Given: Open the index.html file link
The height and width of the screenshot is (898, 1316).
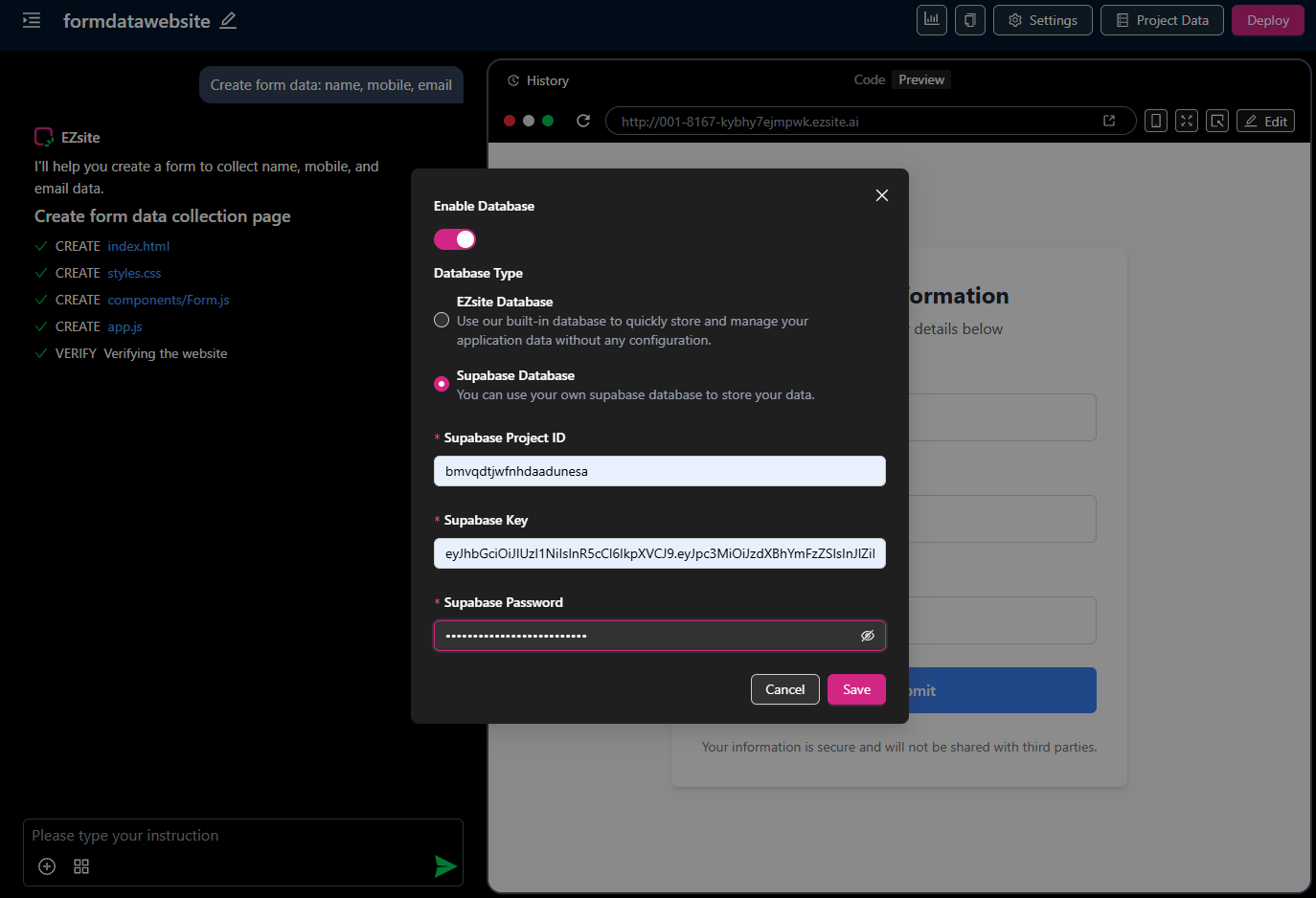Looking at the screenshot, I should coord(139,246).
